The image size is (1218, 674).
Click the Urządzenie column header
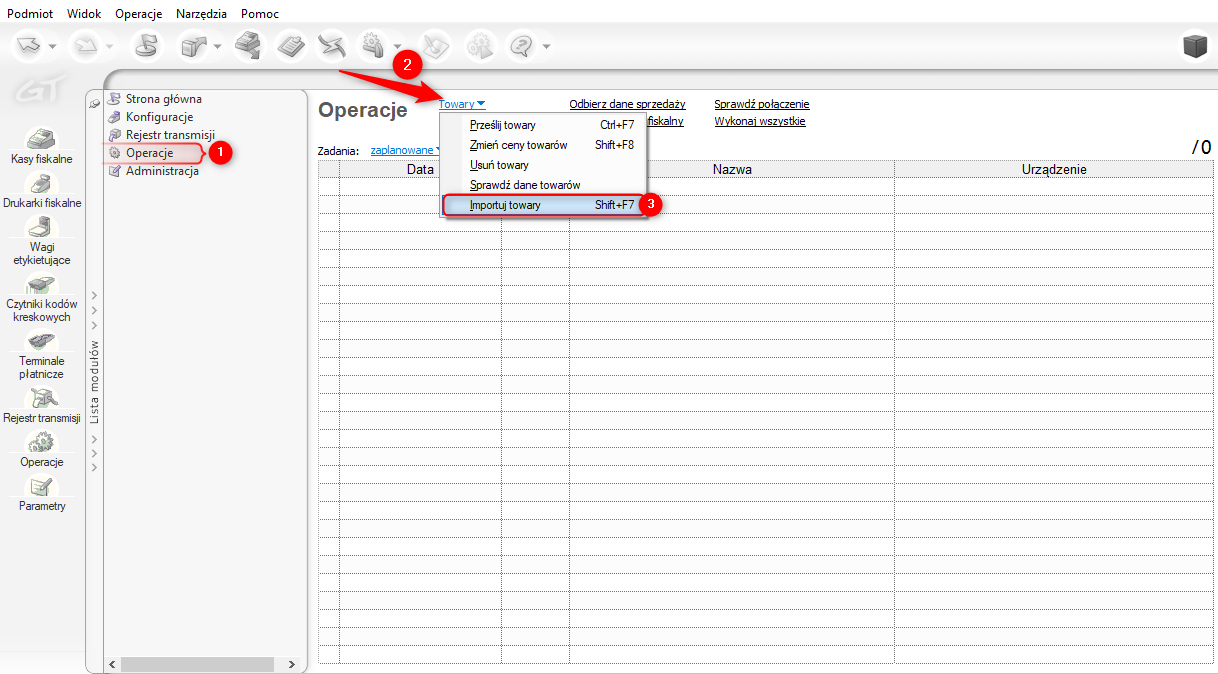1054,169
